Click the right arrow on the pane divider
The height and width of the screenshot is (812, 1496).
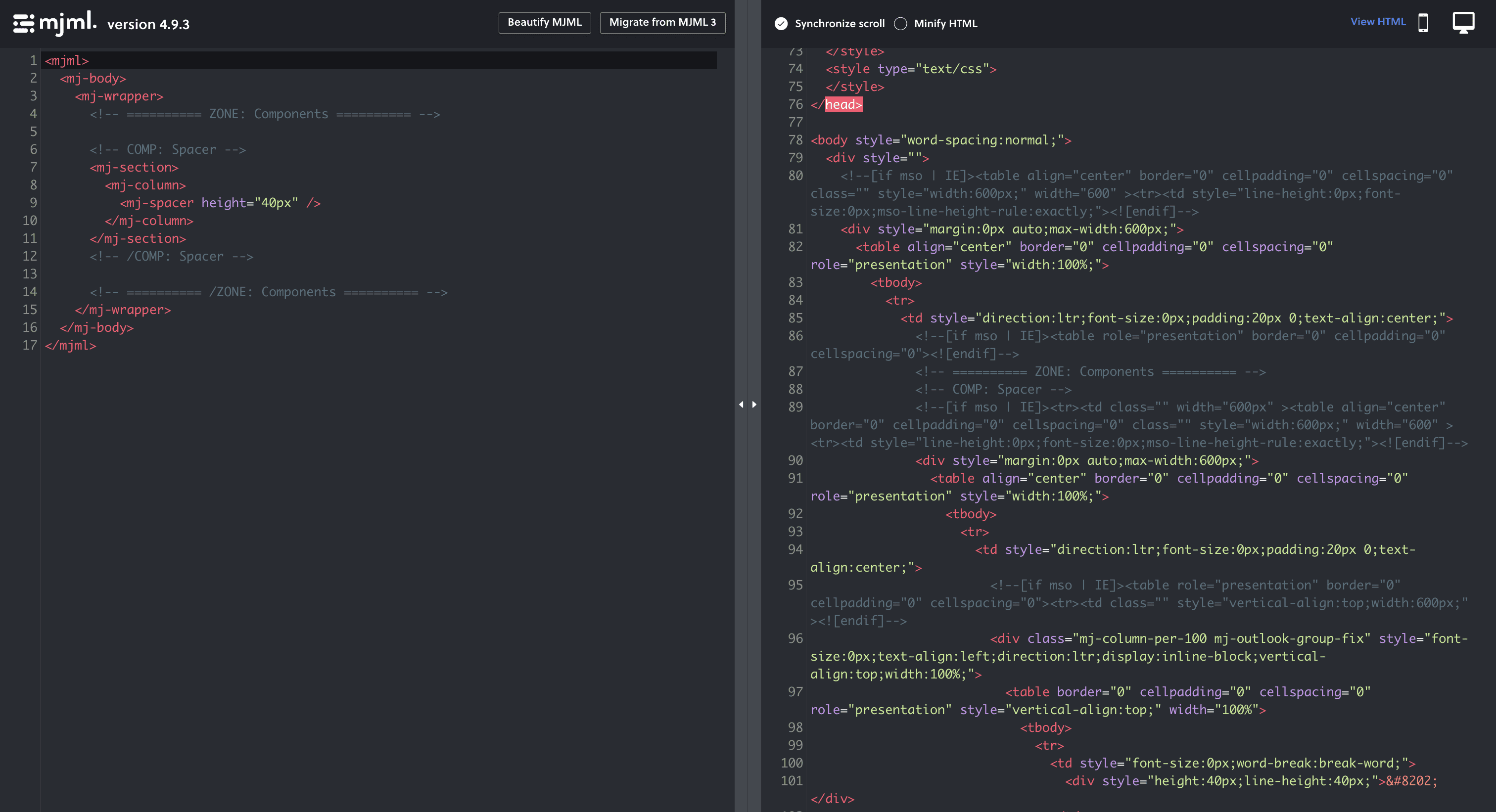point(754,405)
